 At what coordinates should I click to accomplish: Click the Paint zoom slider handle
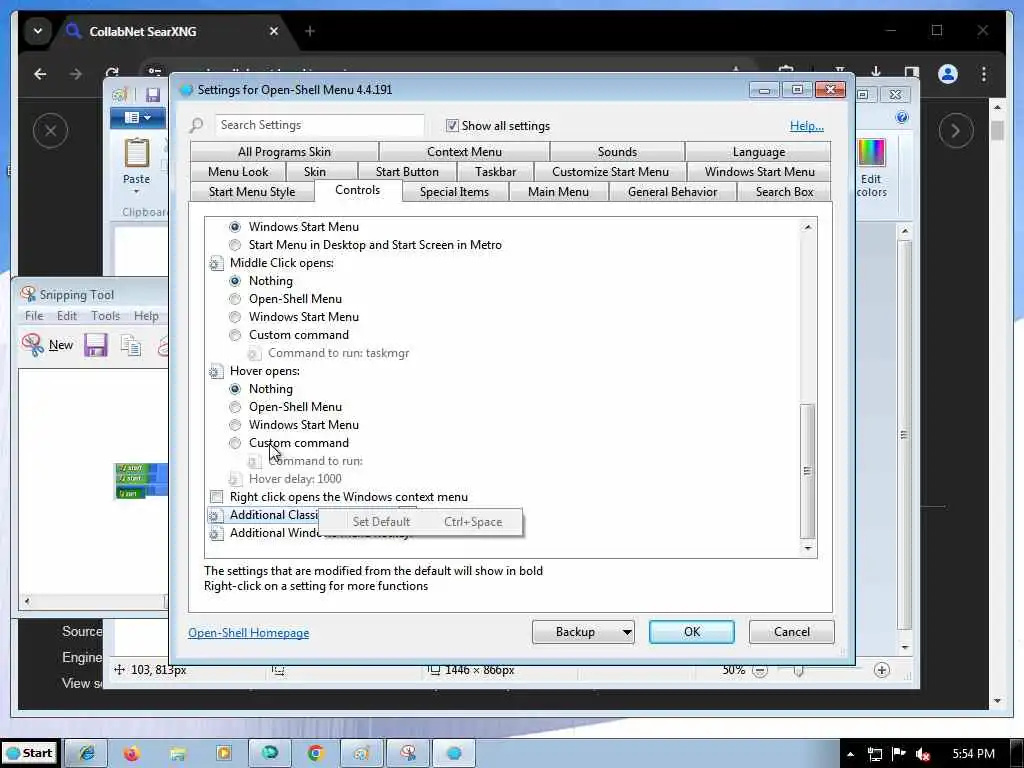798,671
